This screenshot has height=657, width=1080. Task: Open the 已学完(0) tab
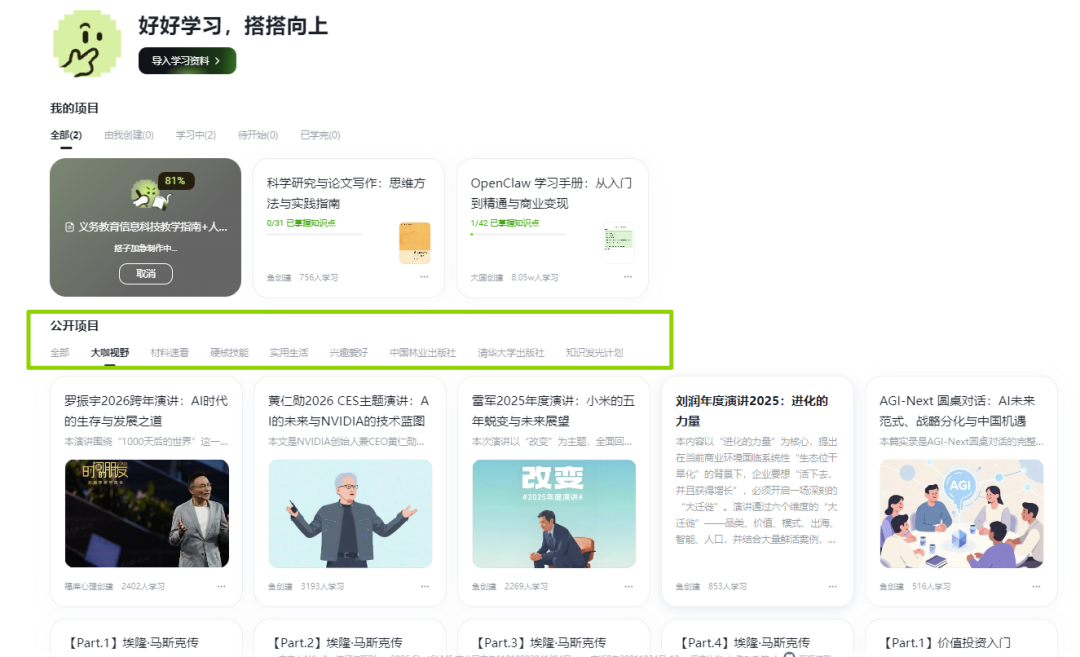[x=320, y=135]
